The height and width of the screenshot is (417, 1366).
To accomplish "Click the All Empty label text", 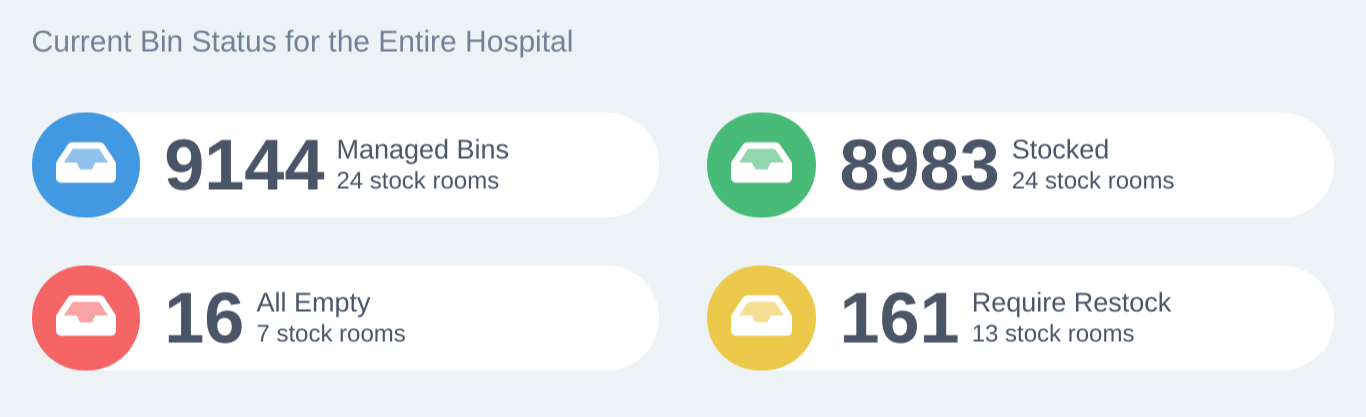I will tap(313, 303).
